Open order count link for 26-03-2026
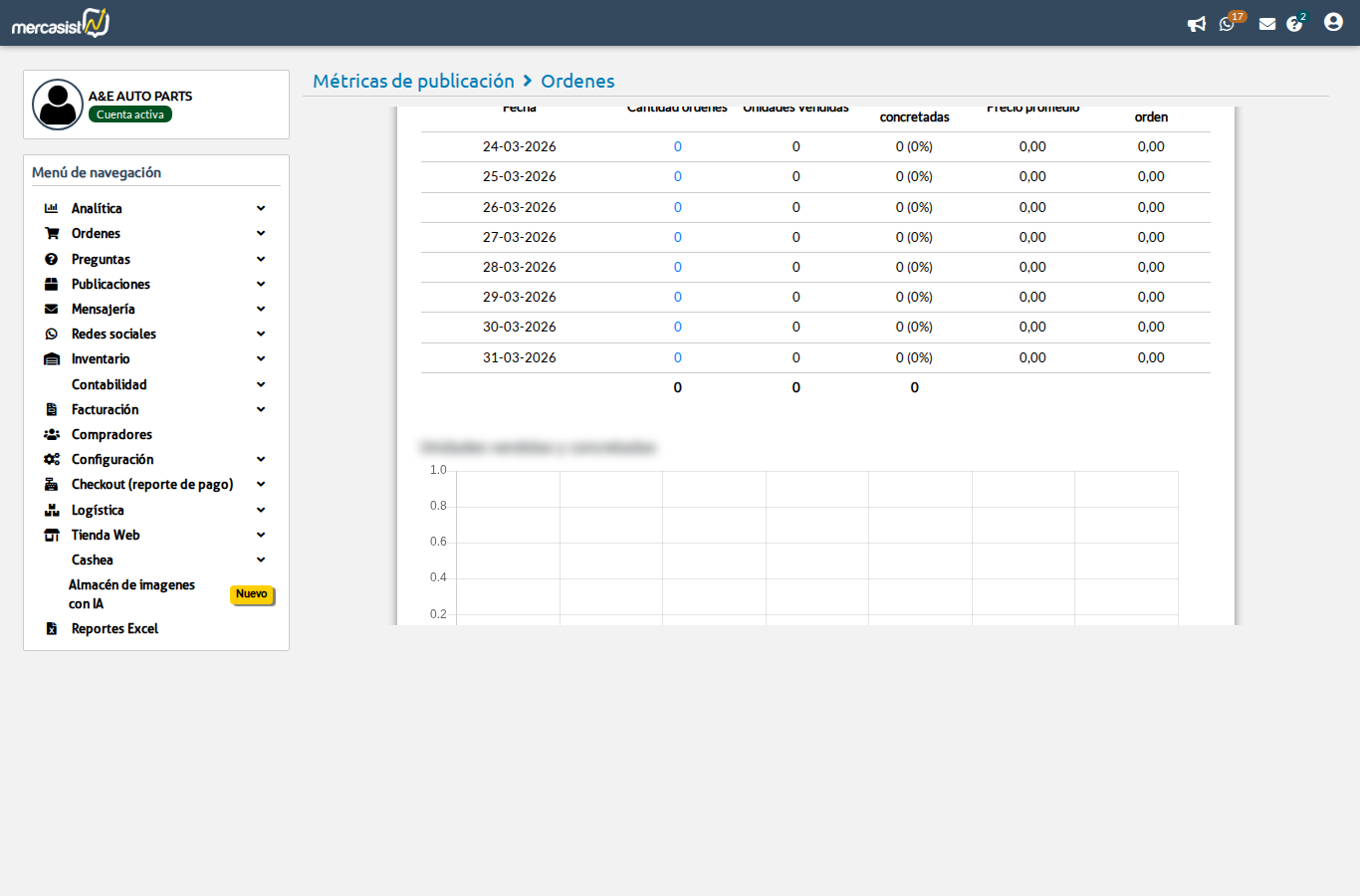The height and width of the screenshot is (896, 1360). (x=678, y=207)
